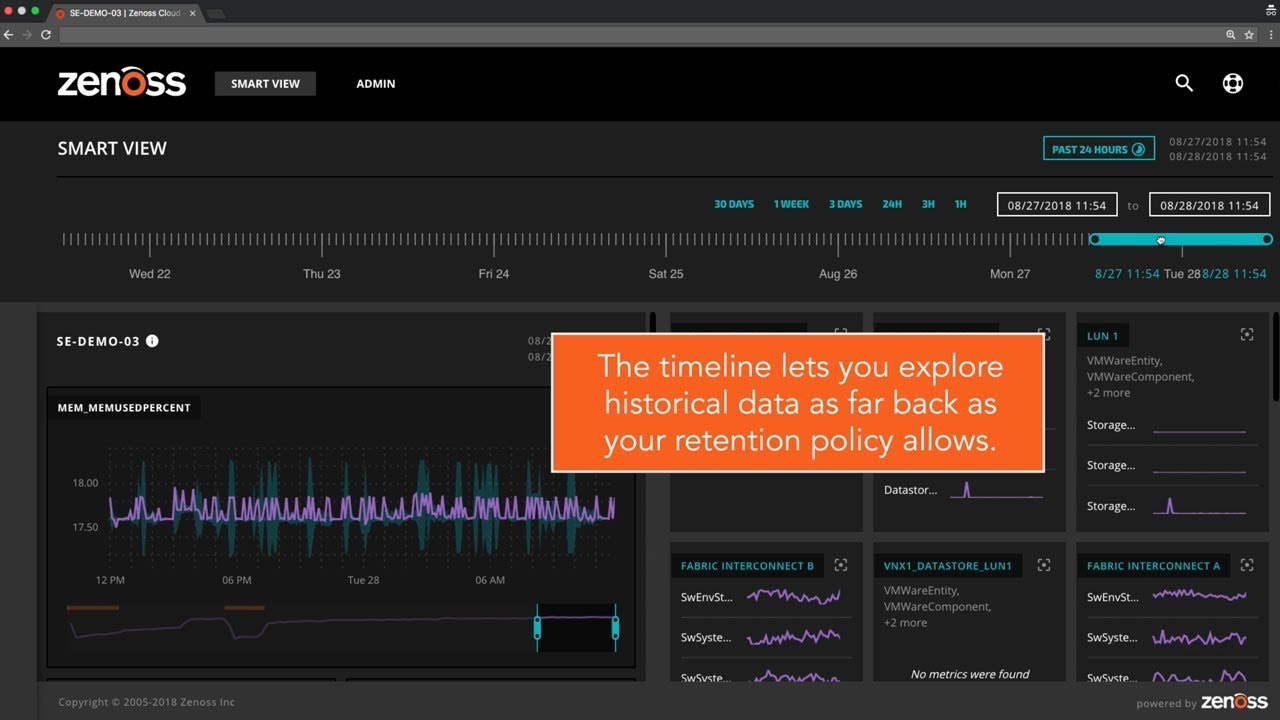The image size is (1280, 720).
Task: Click the VNX1_DATASTORE_LUN1 card title
Action: pos(948,566)
